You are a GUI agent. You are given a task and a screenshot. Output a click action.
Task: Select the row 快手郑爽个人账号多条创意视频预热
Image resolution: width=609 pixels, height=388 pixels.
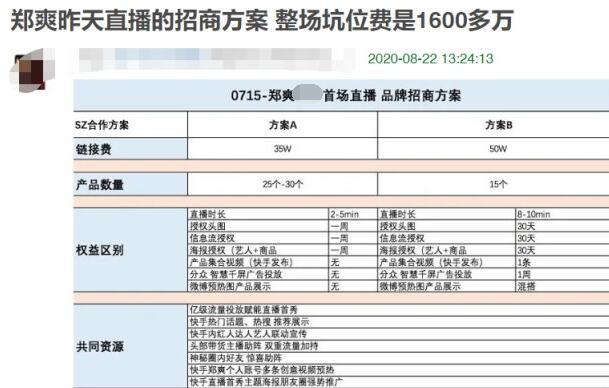398,370
